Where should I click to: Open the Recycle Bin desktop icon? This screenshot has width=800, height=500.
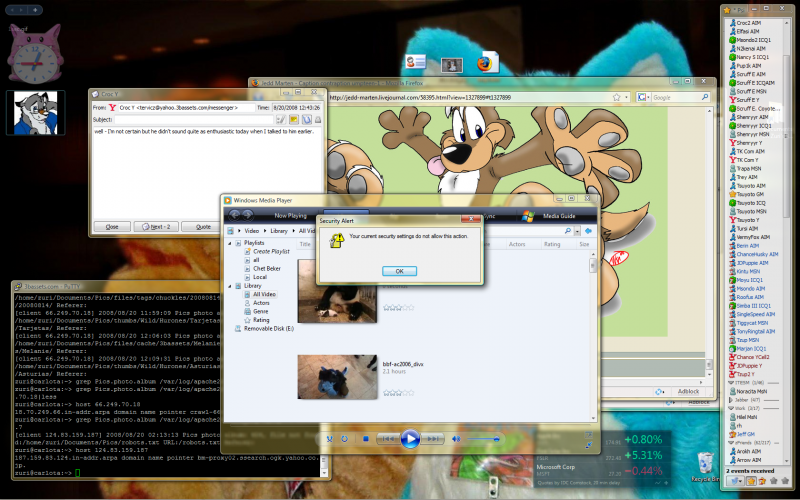(x=705, y=463)
